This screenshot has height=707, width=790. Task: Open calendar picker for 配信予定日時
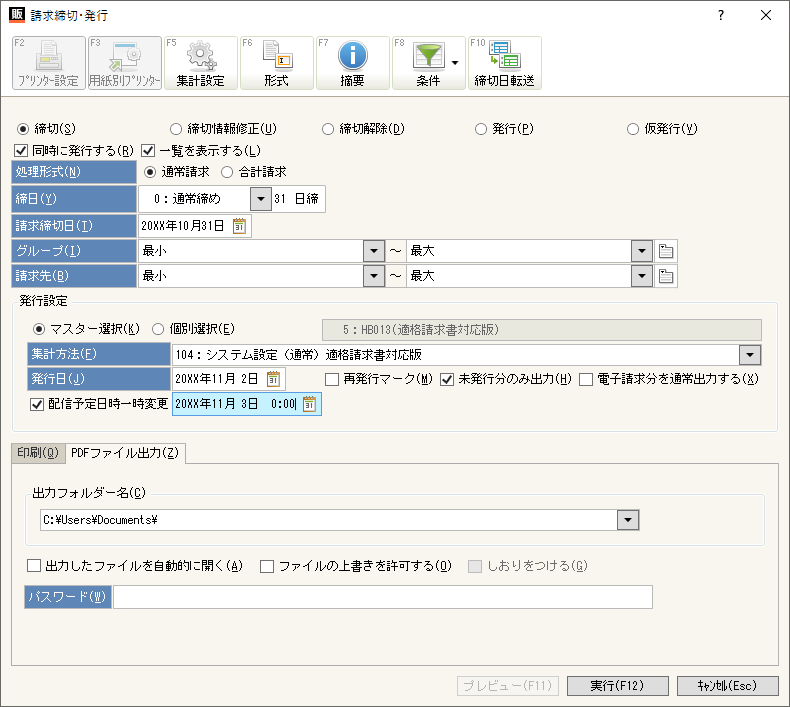(x=309, y=404)
